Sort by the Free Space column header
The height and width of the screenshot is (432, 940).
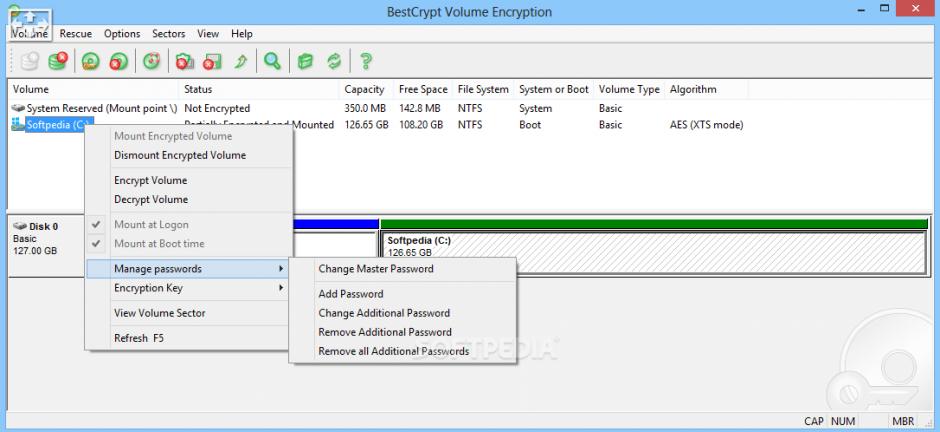[423, 89]
